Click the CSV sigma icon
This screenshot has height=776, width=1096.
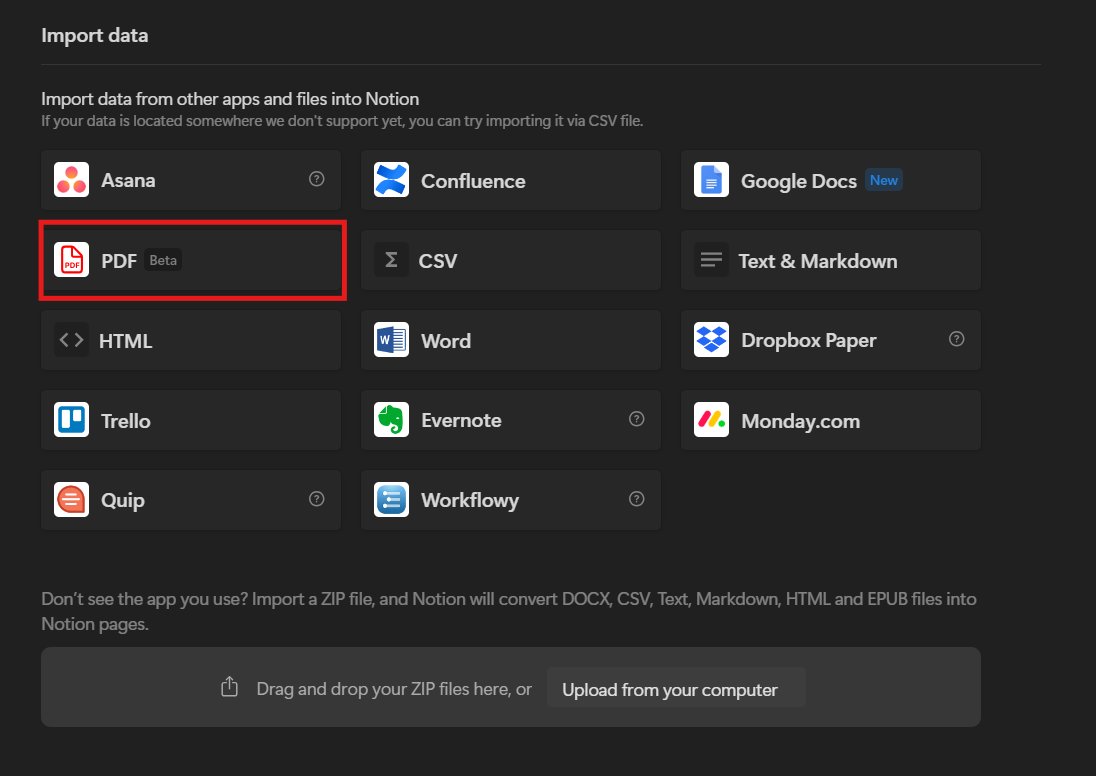[x=391, y=260]
